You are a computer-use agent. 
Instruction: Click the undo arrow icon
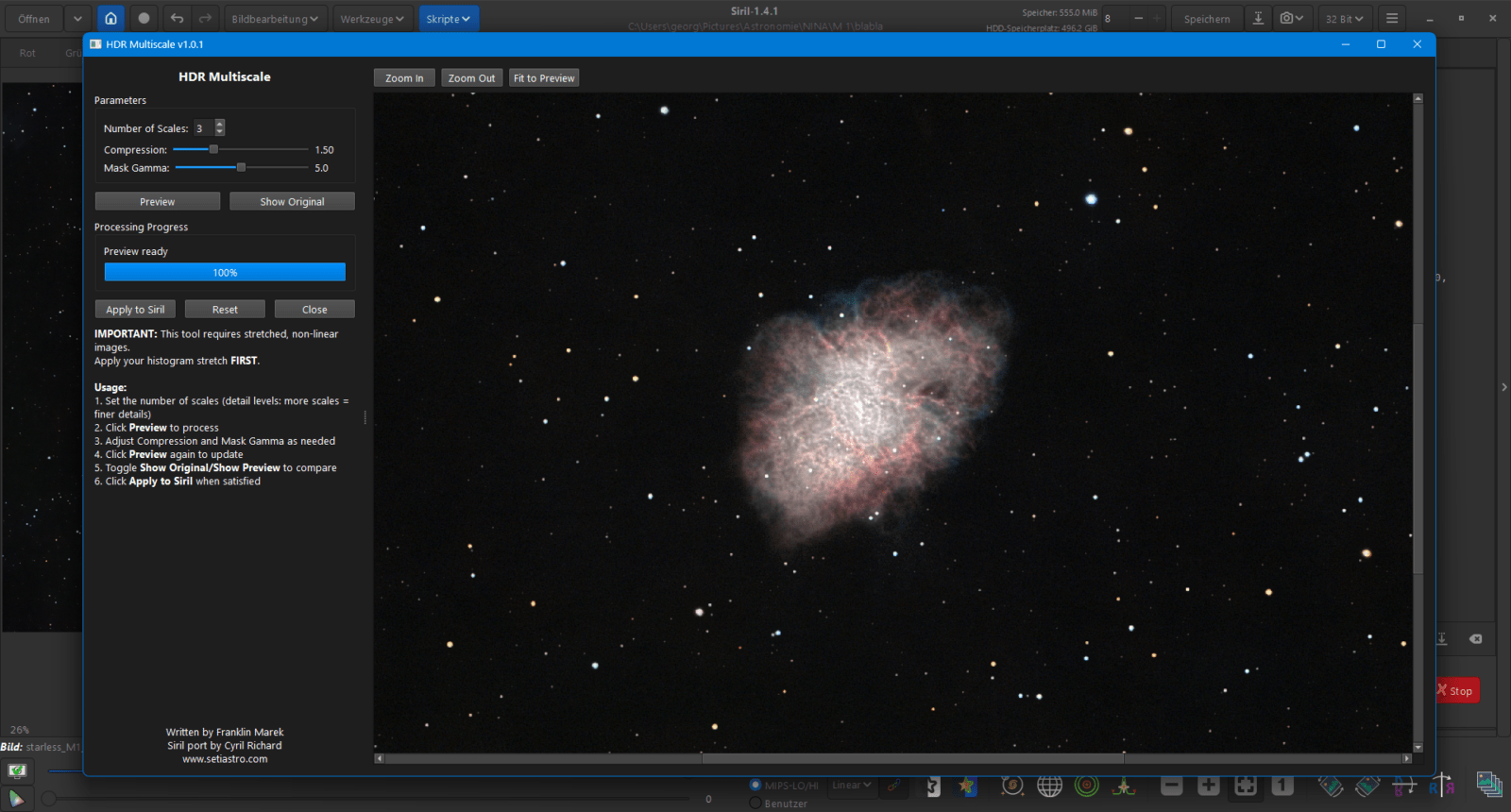[177, 18]
